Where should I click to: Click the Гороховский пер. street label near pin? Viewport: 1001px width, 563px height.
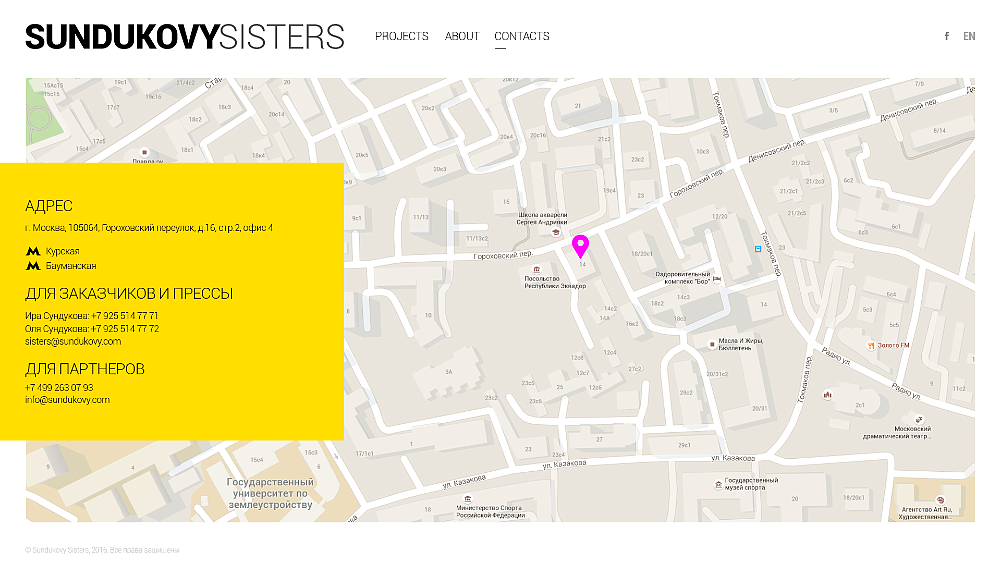(503, 255)
